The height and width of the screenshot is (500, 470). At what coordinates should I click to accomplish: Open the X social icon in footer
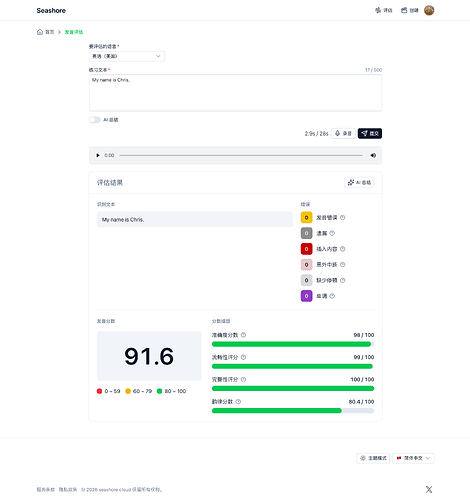coord(429,489)
